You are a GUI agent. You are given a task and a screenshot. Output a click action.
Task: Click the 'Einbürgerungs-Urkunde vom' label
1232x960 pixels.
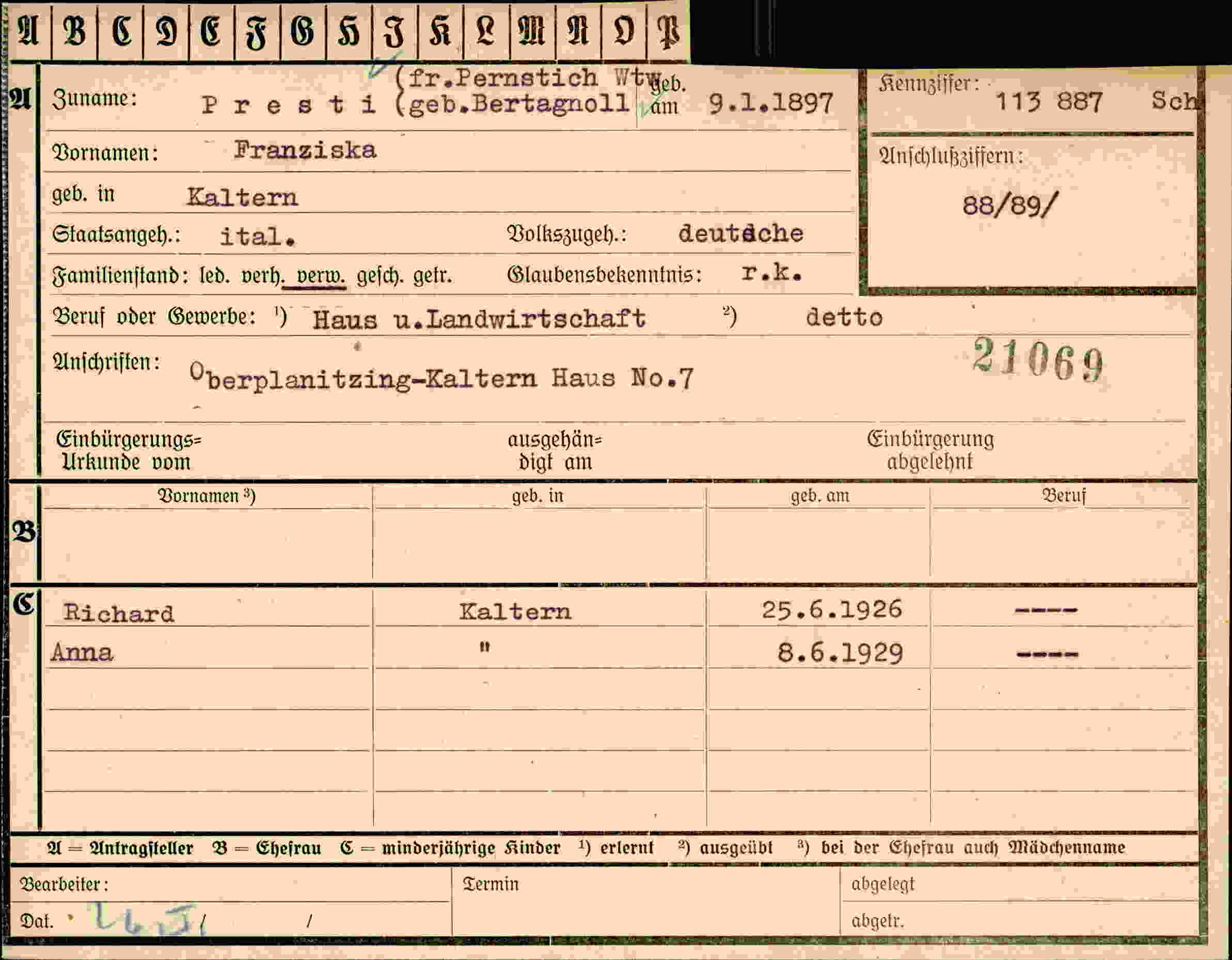pyautogui.click(x=129, y=451)
